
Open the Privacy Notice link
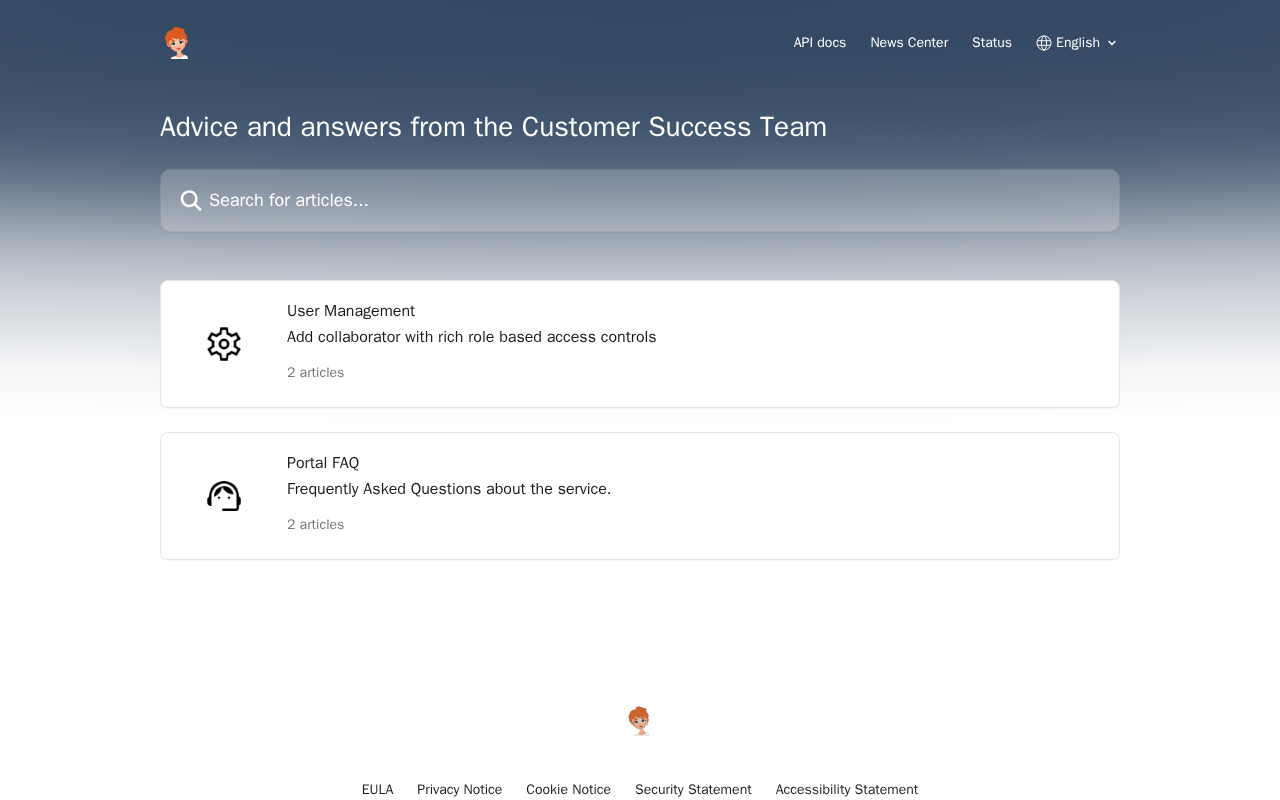point(460,790)
